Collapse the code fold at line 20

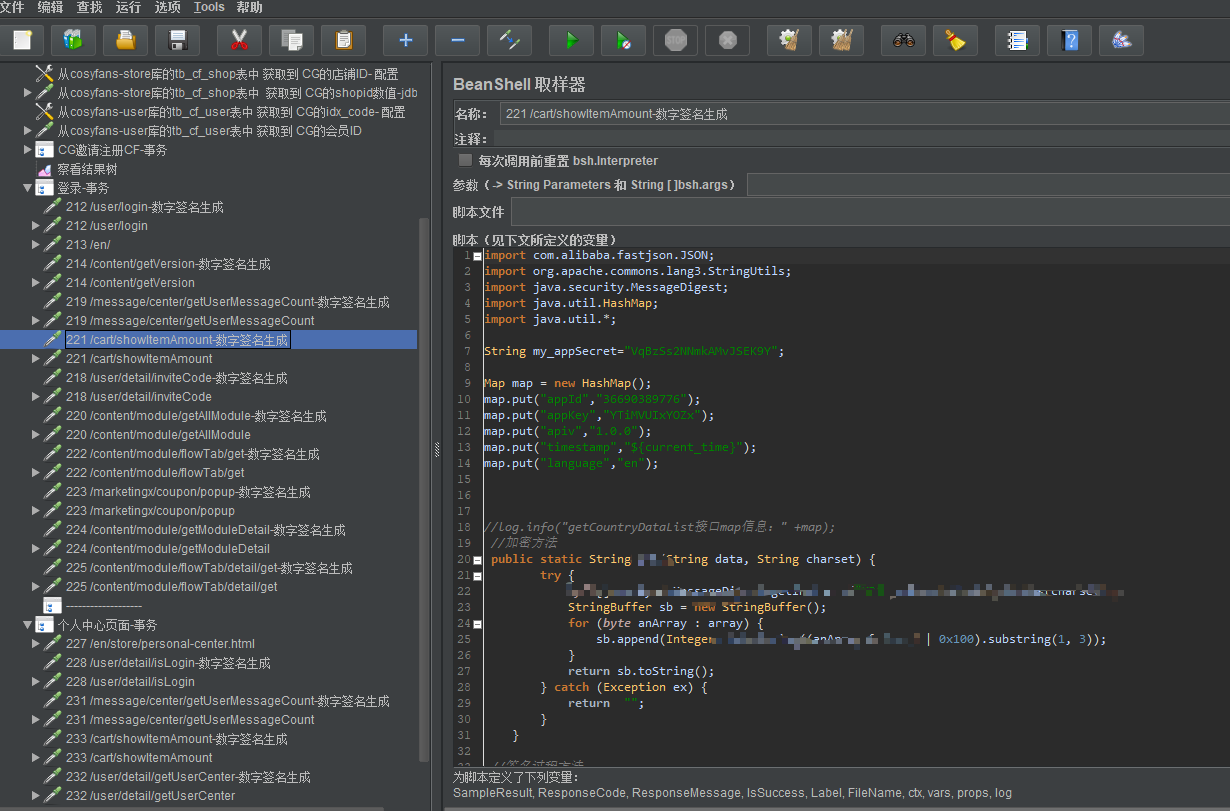click(477, 560)
